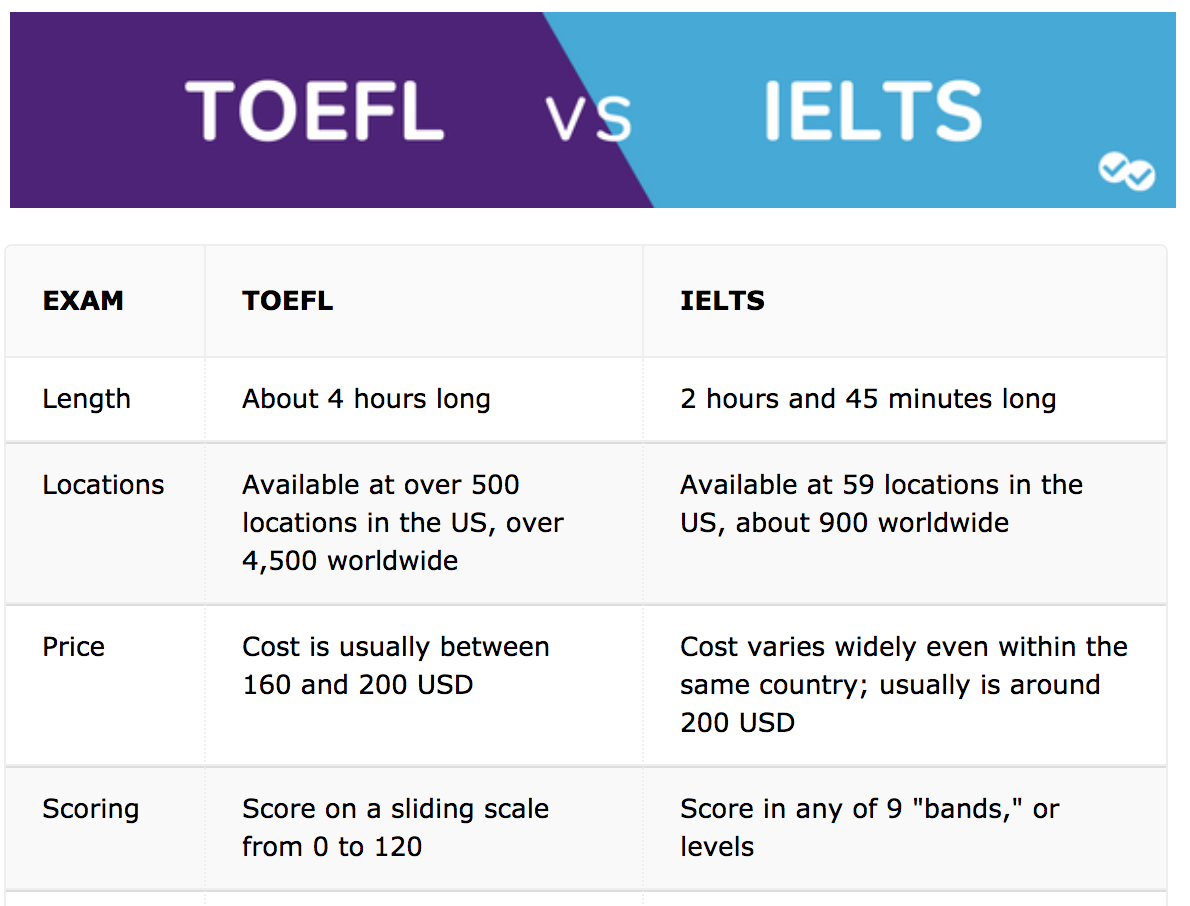Click the Locations row label

[x=103, y=485]
